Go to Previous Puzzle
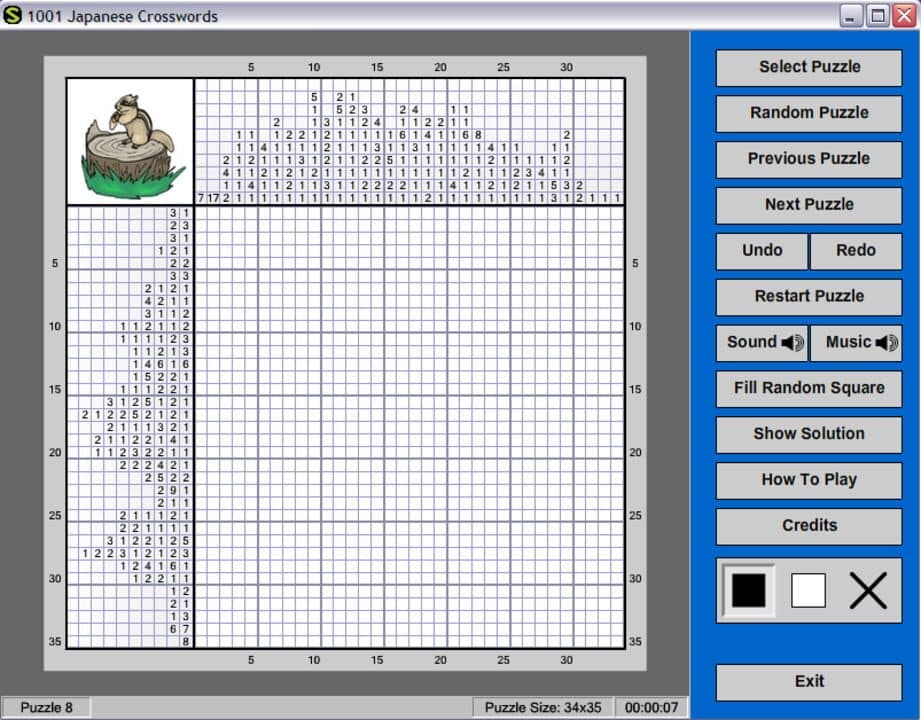Viewport: 921px width, 720px height. [809, 159]
